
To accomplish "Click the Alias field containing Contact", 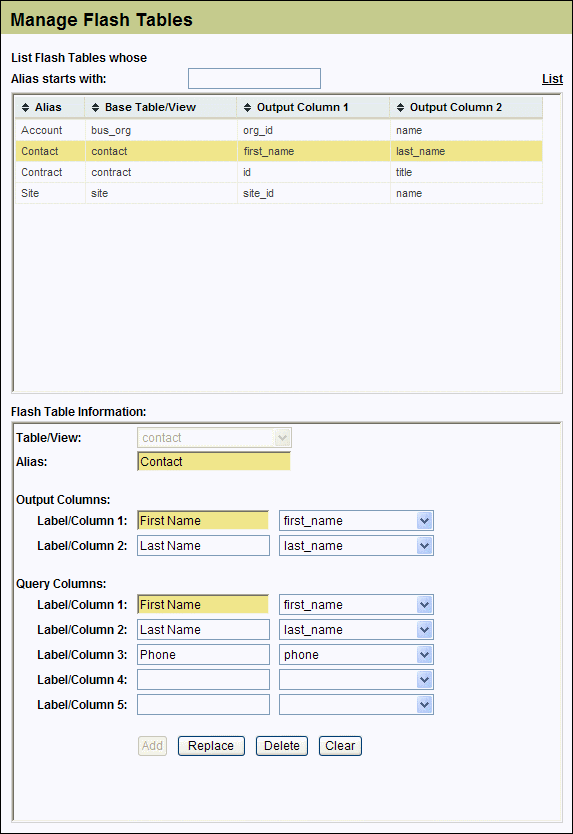I will coord(214,462).
